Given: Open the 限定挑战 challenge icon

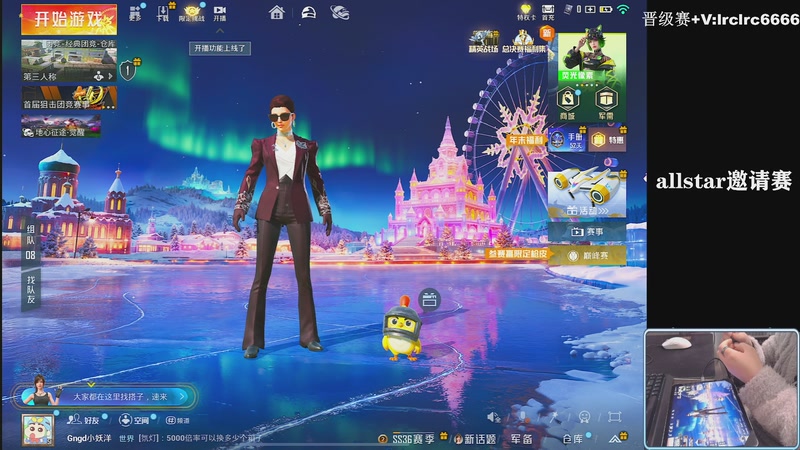Looking at the screenshot, I should pos(191,13).
